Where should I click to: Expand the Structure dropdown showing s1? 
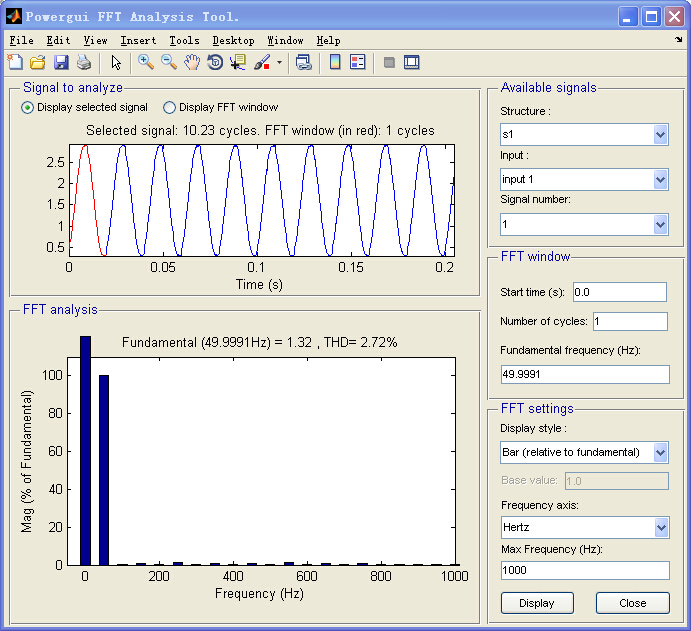660,134
